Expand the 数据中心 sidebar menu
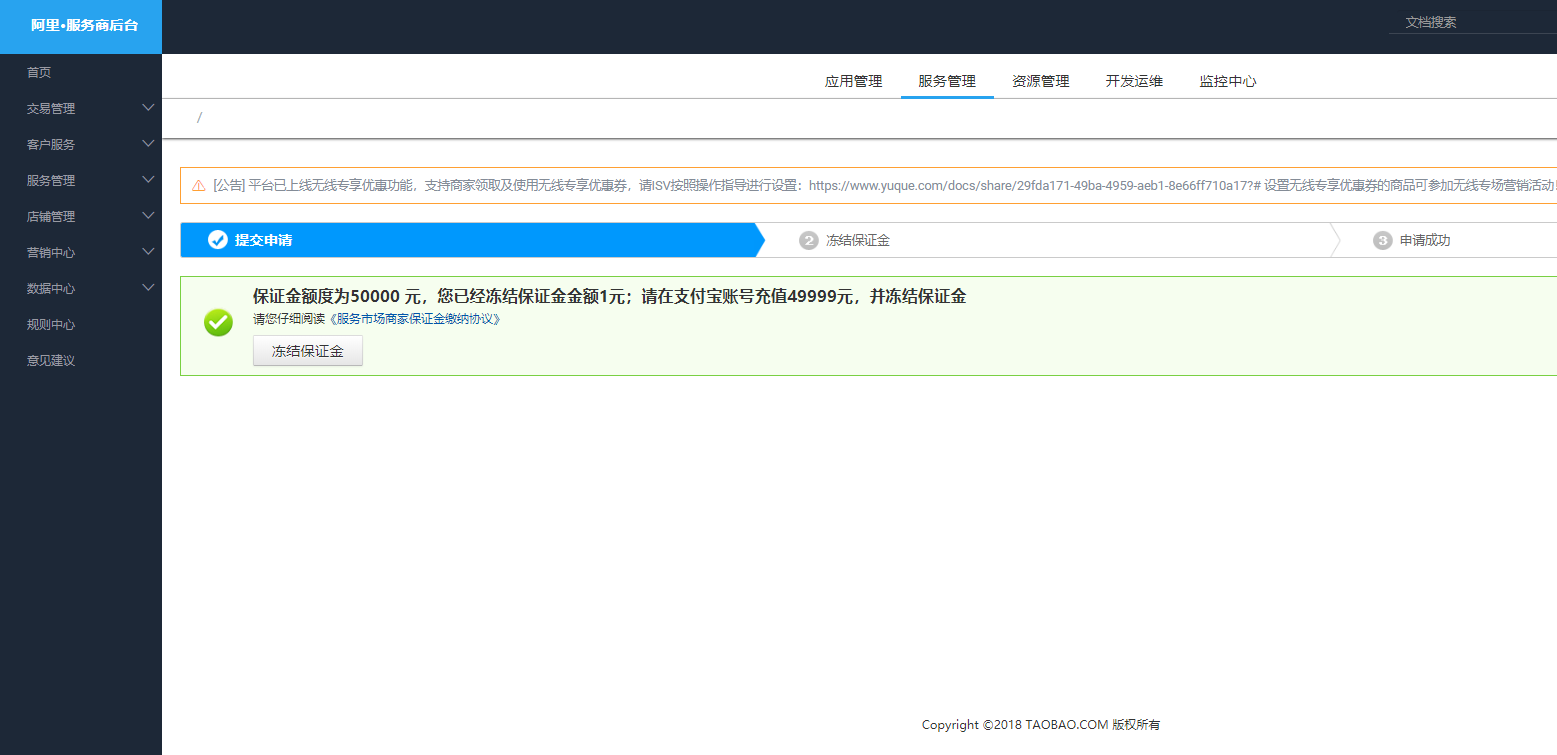 tap(148, 288)
